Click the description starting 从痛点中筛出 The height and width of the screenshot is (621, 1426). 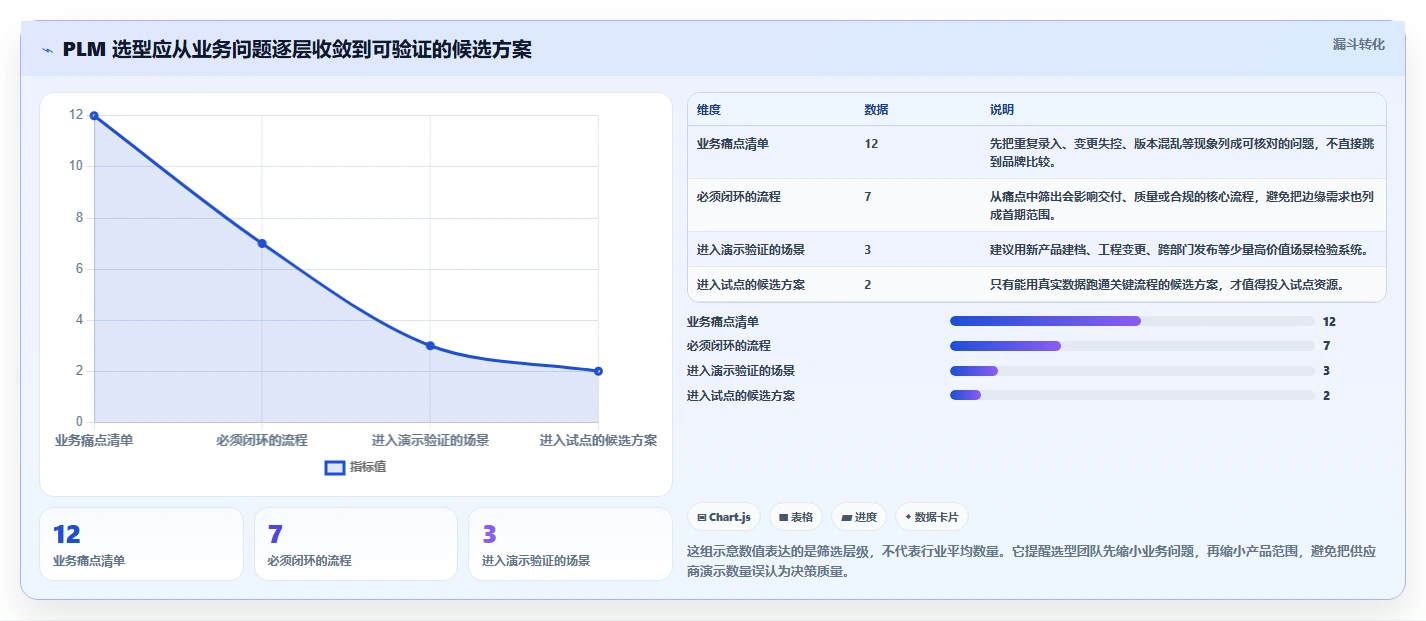1181,205
